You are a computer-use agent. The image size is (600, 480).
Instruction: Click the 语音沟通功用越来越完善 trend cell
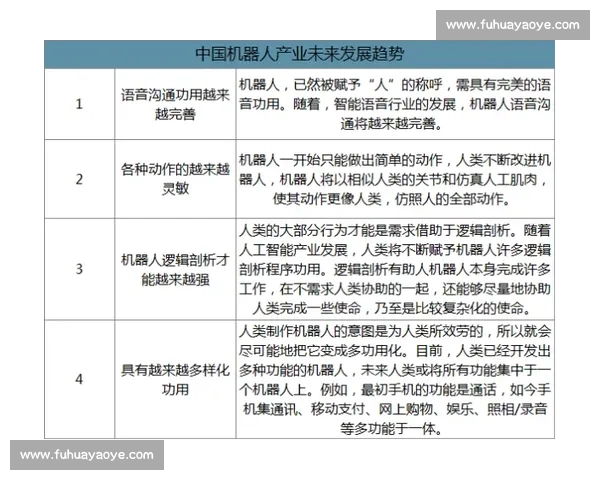176,103
